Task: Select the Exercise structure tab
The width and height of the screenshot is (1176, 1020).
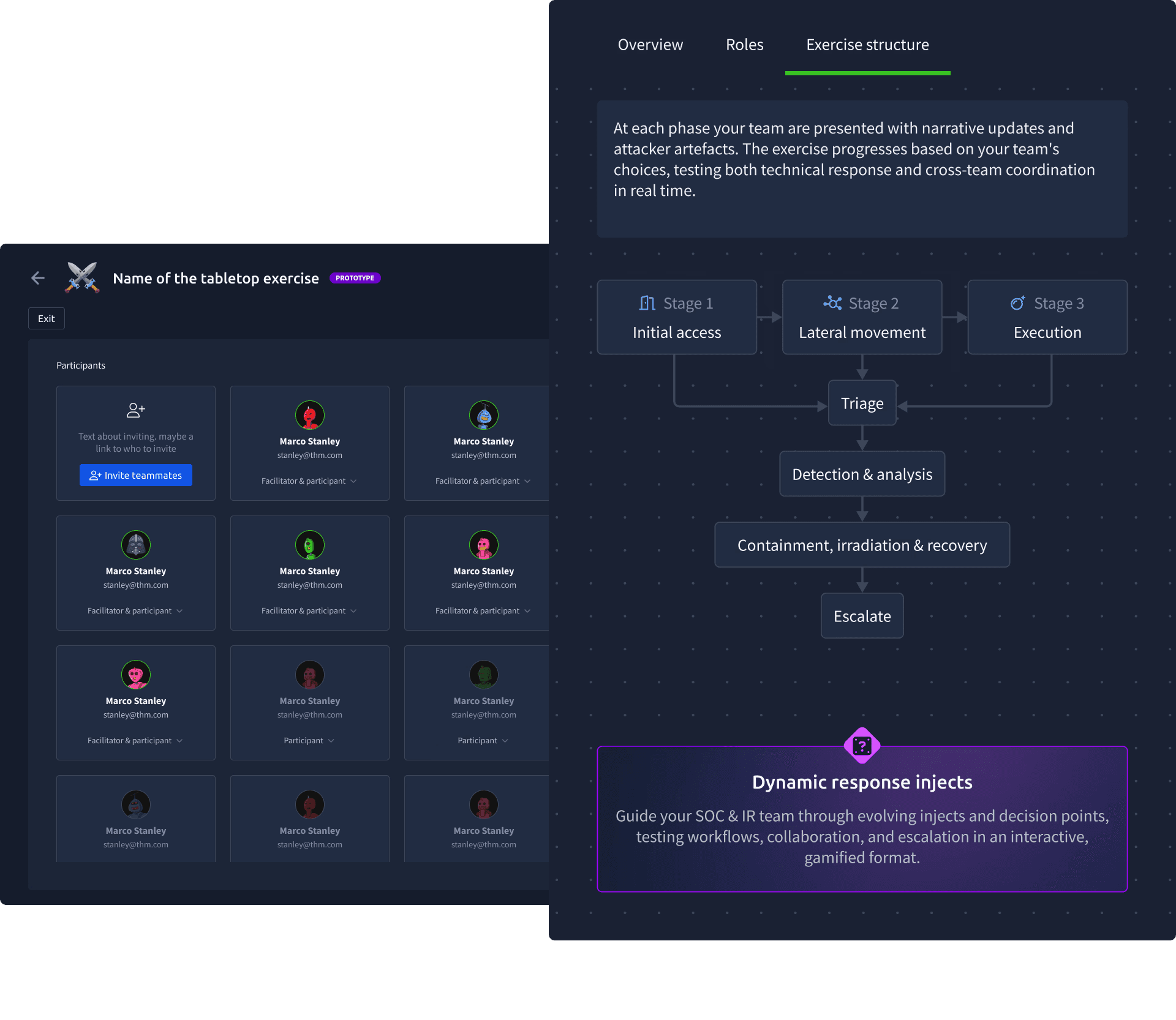Action: coord(867,45)
